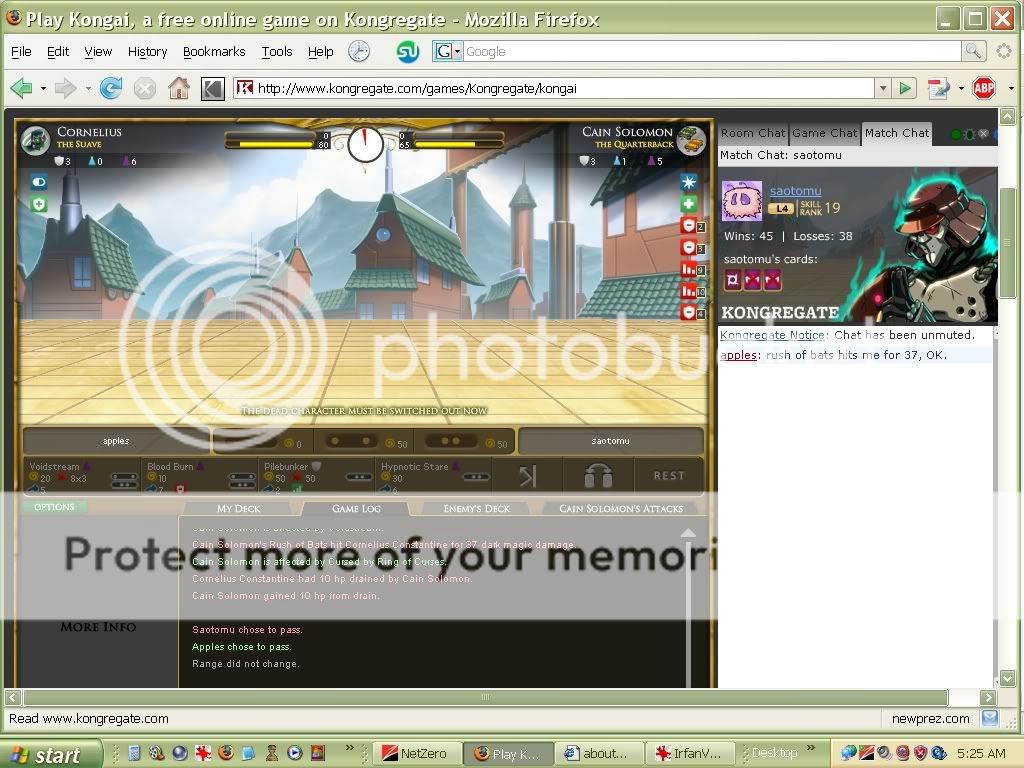Image resolution: width=1024 pixels, height=768 pixels.
Task: Click the StumbleUpon toolbar icon
Action: tap(408, 52)
